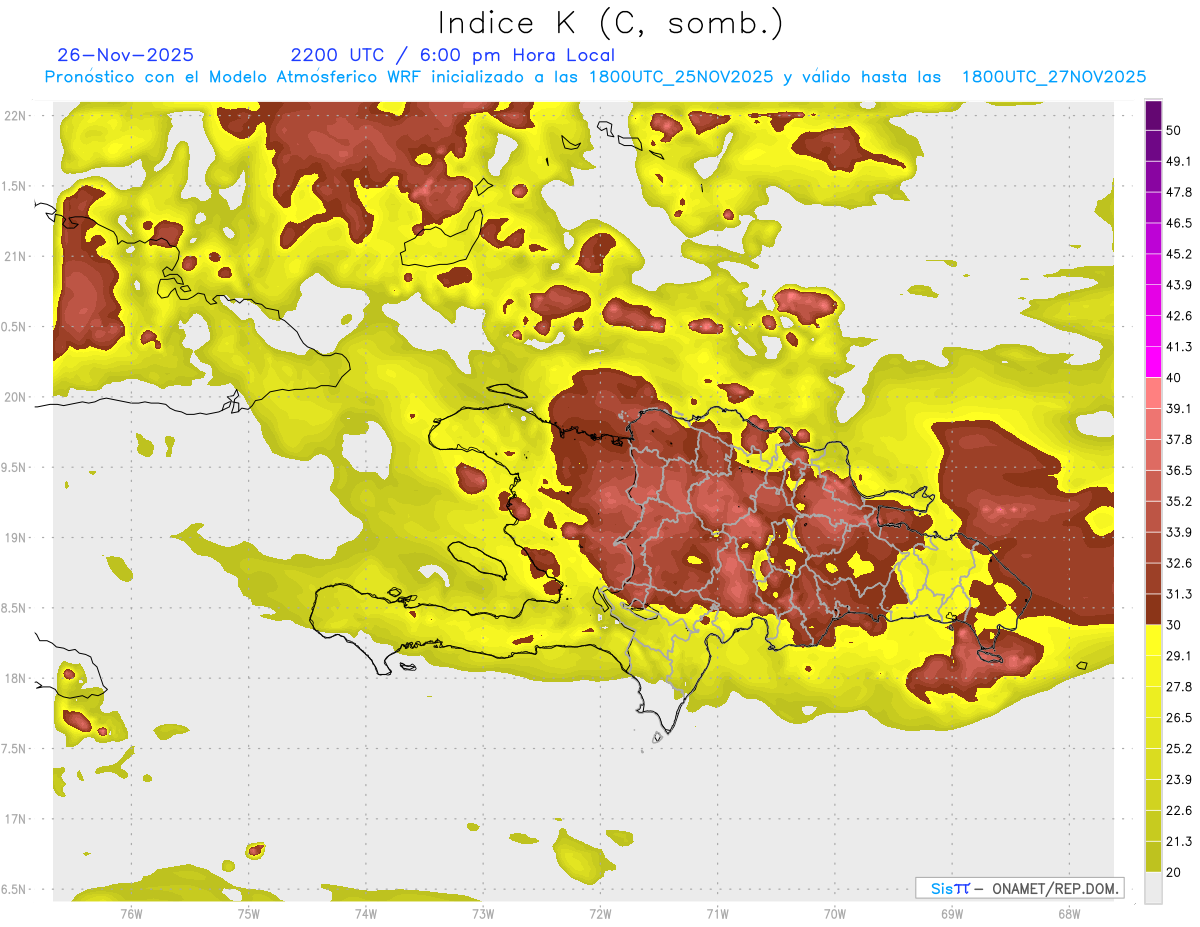Click the "22N" latitude label

click(x=15, y=115)
